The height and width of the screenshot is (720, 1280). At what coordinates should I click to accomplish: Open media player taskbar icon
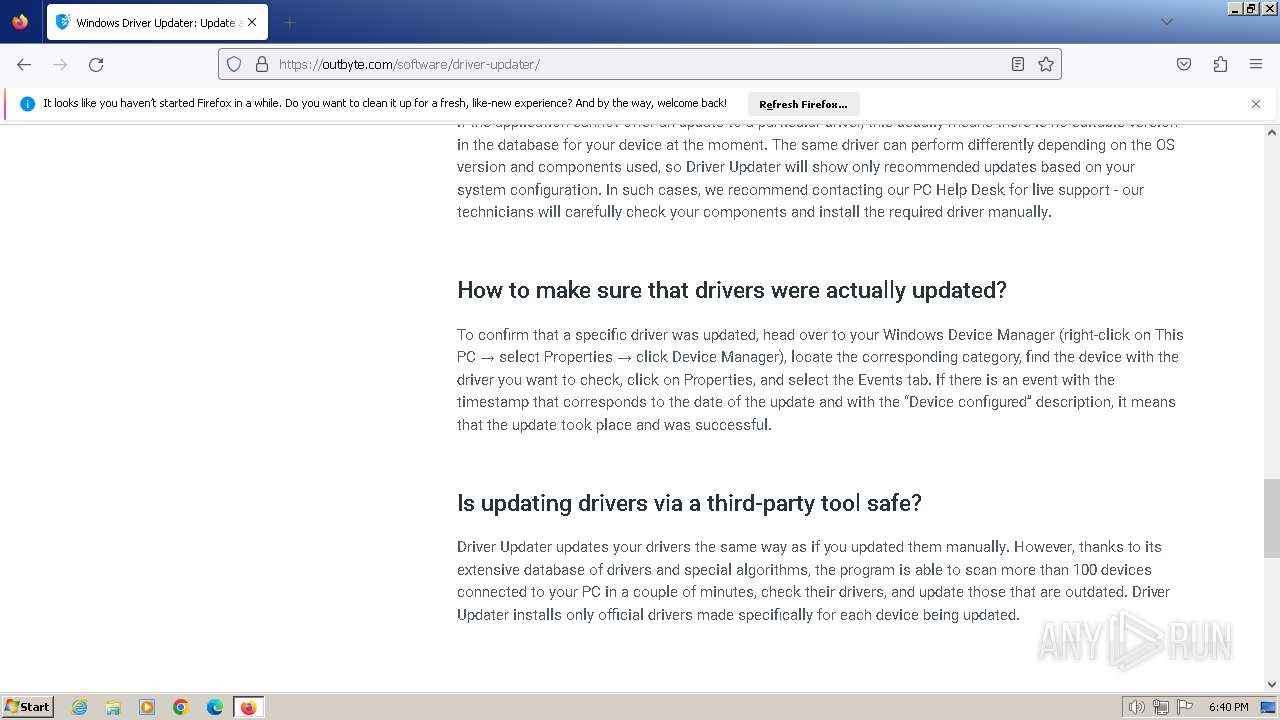pos(147,707)
